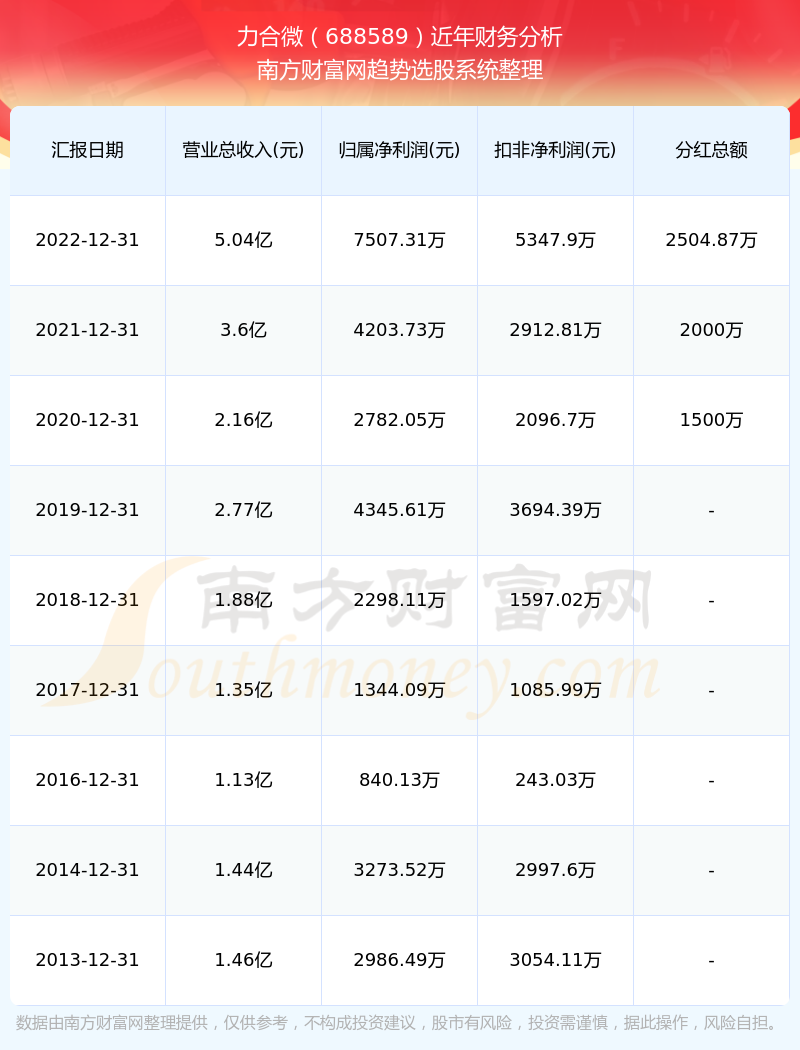
Task: Click the date cell 2016-12-31
Action: [x=88, y=780]
